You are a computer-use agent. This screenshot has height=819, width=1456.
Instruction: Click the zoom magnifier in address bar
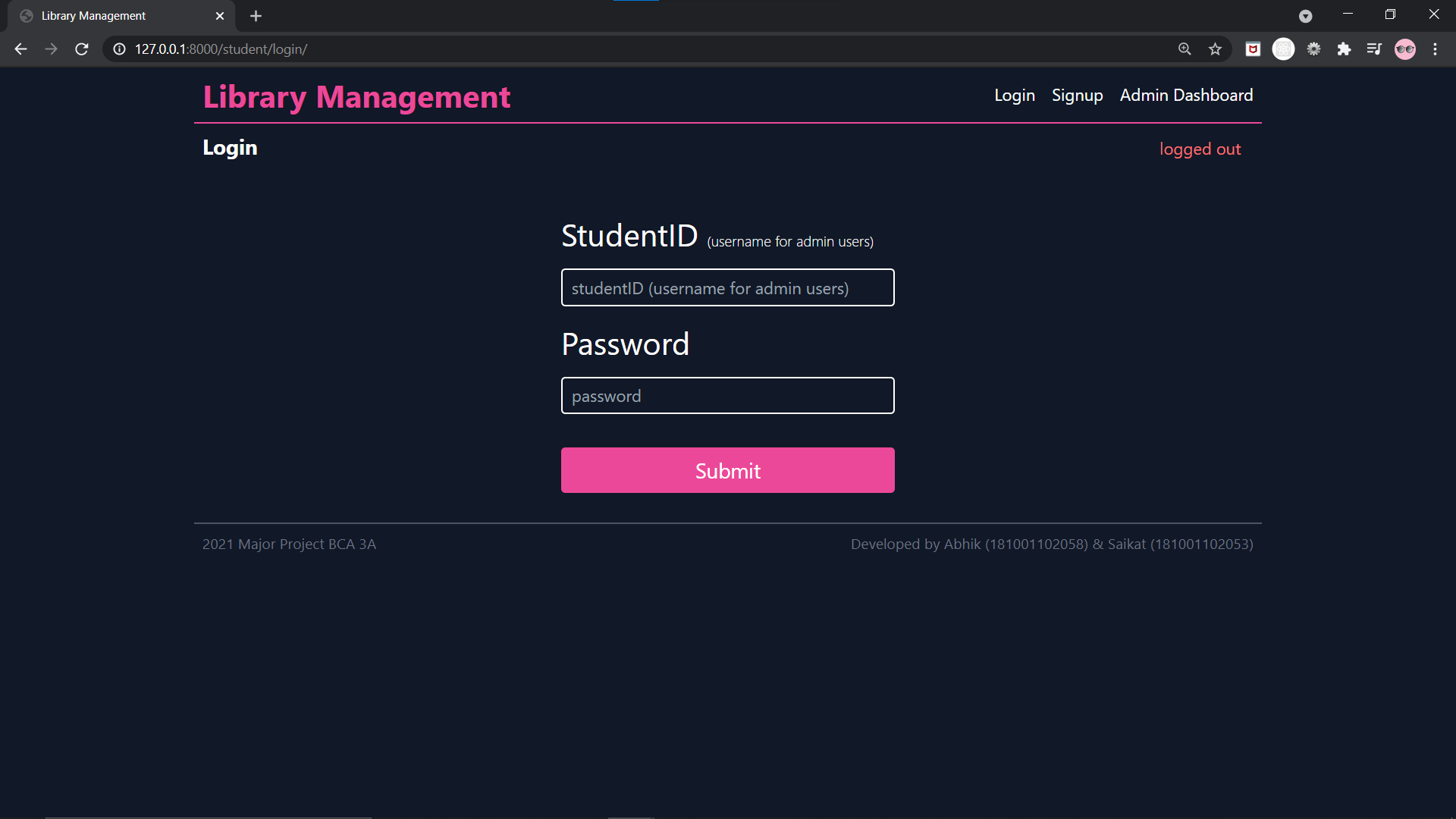click(1185, 49)
